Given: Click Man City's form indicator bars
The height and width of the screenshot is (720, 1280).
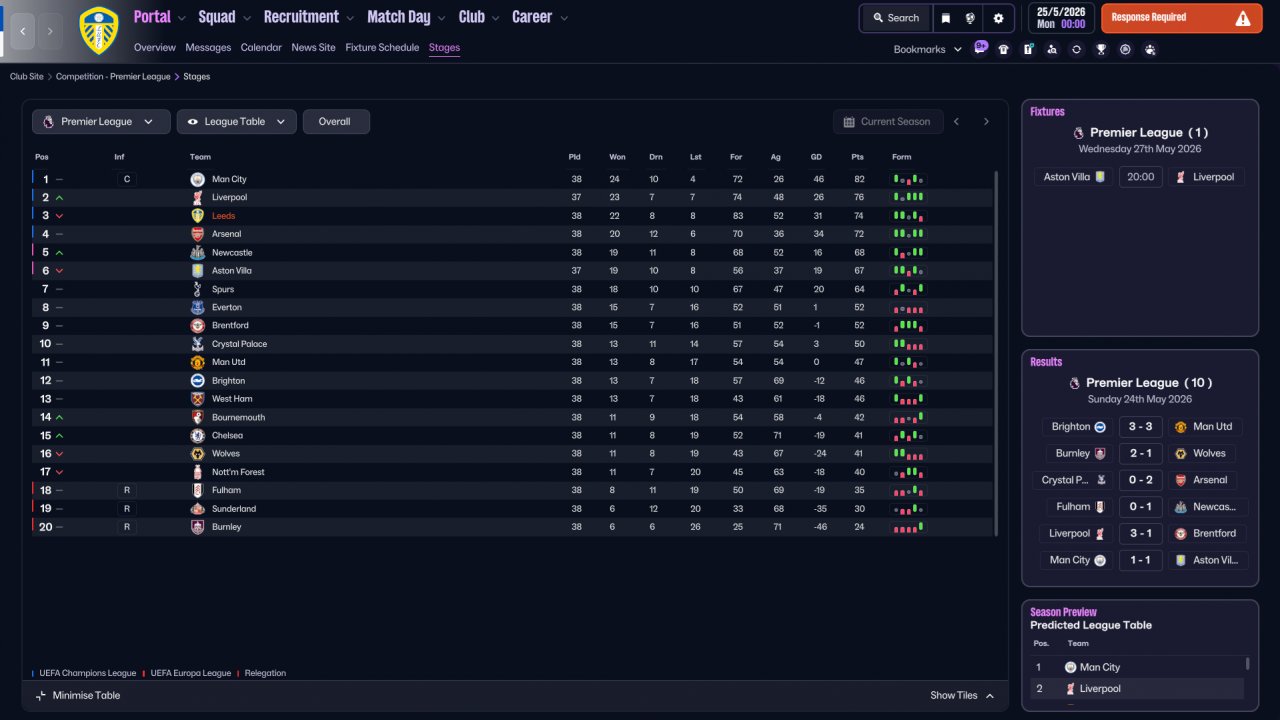Looking at the screenshot, I should pyautogui.click(x=908, y=179).
